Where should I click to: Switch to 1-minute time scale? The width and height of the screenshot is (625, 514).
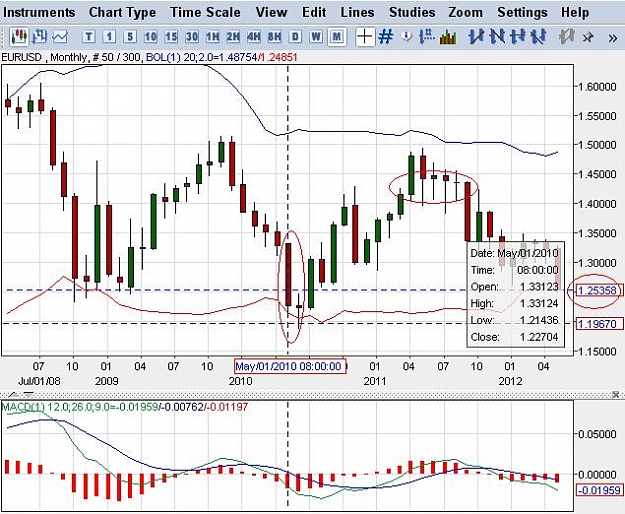pyautogui.click(x=109, y=37)
